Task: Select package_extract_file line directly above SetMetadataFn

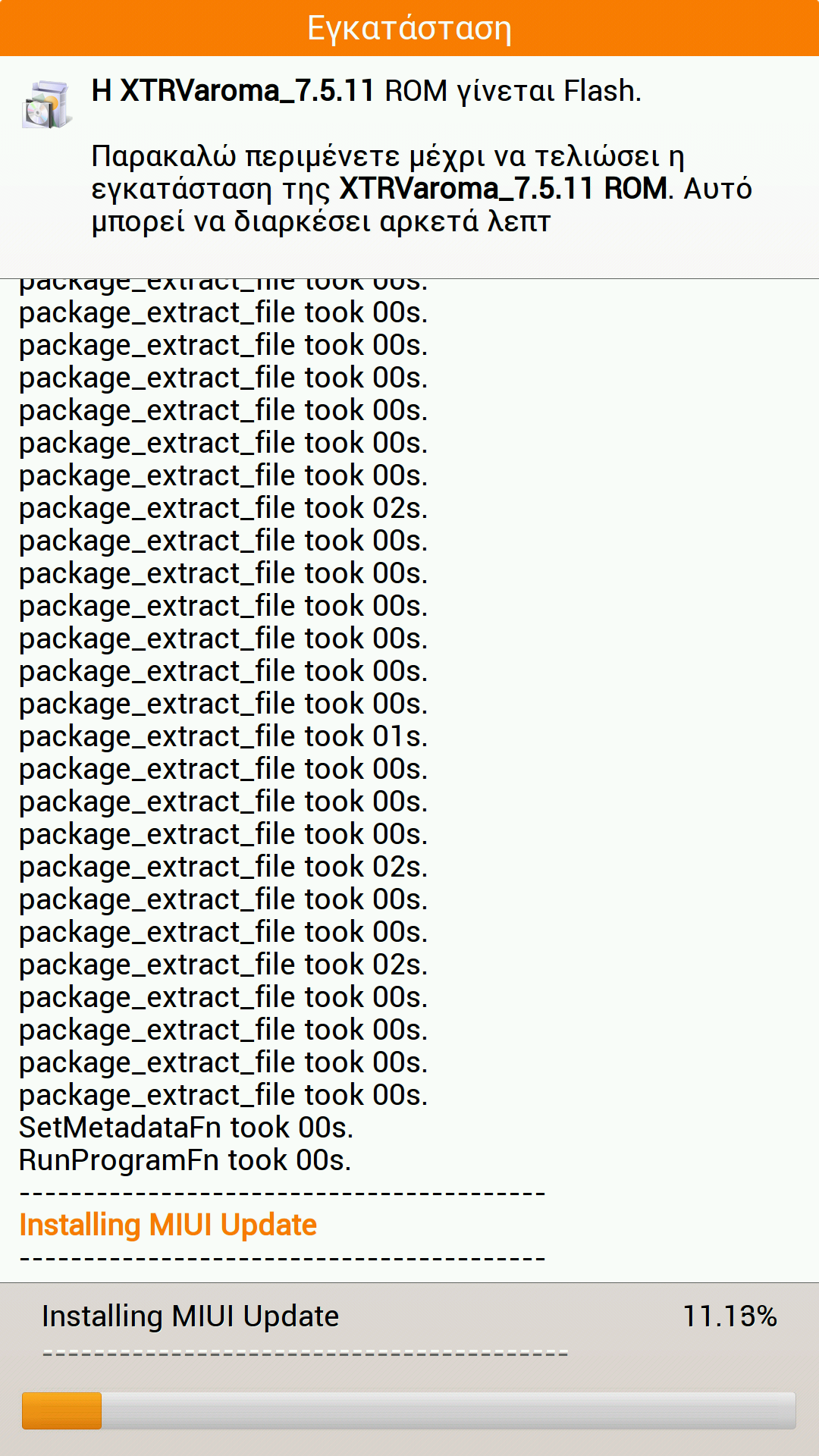Action: click(x=223, y=1095)
